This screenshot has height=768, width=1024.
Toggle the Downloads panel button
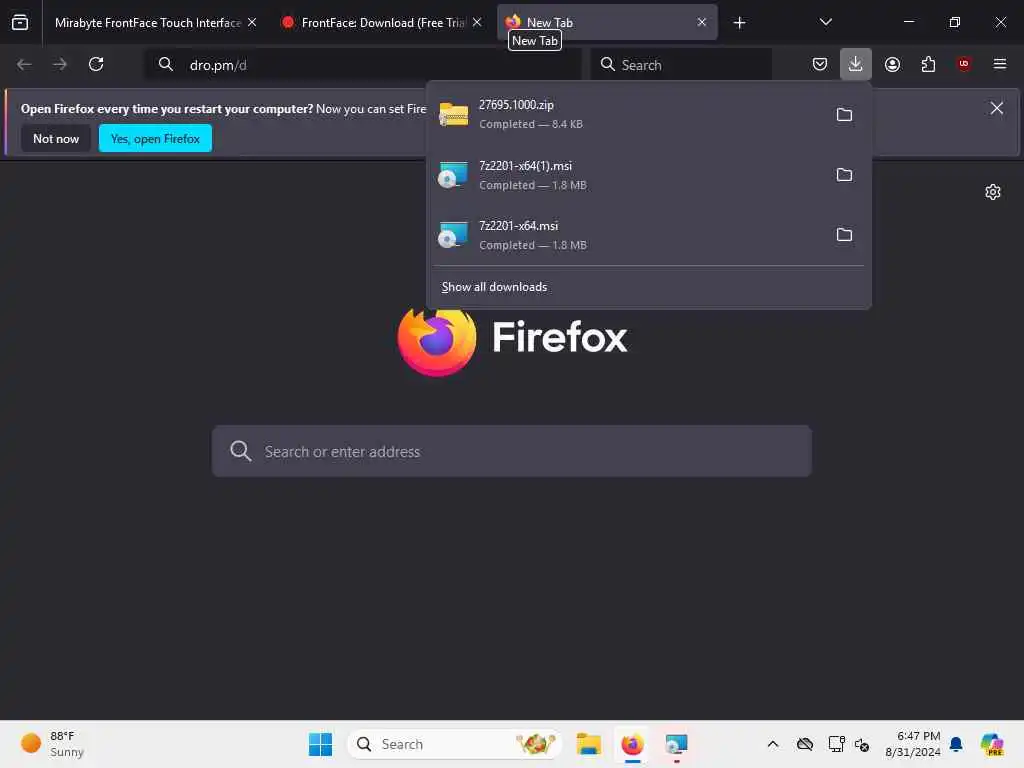coord(856,64)
